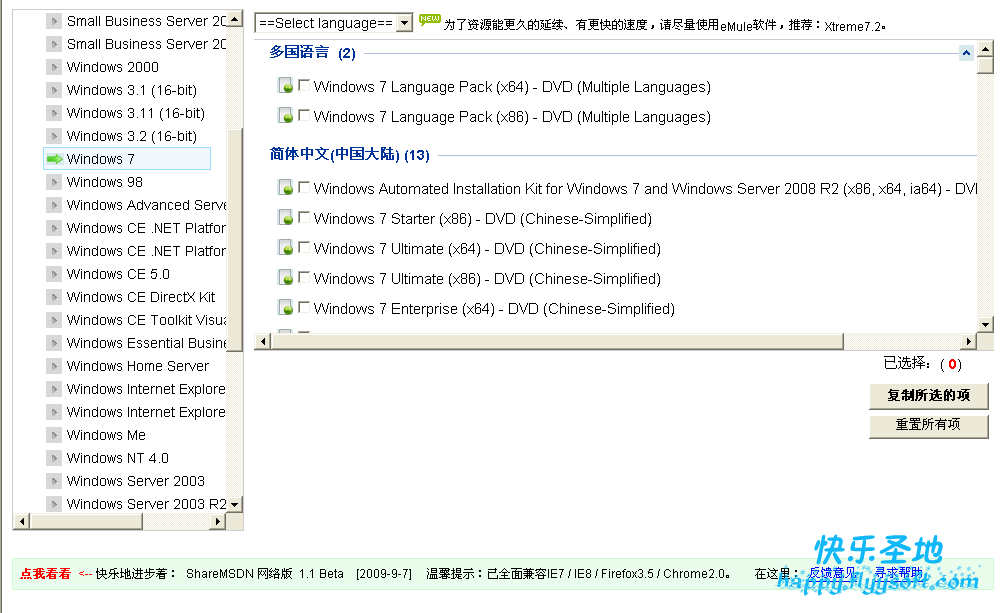Check Windows 7 Starter (x86) checkbox
The height and width of the screenshot is (613, 1002).
tap(304, 217)
